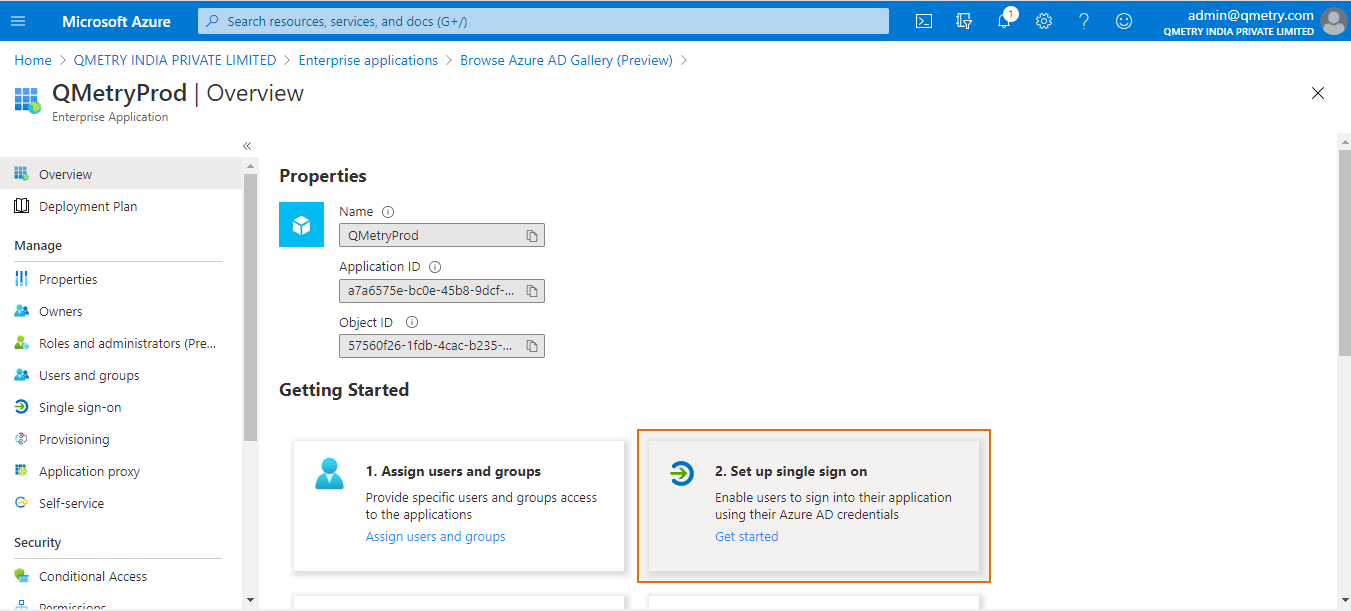This screenshot has height=611, width=1351.
Task: Open the hamburger portal menu
Action: [18, 21]
